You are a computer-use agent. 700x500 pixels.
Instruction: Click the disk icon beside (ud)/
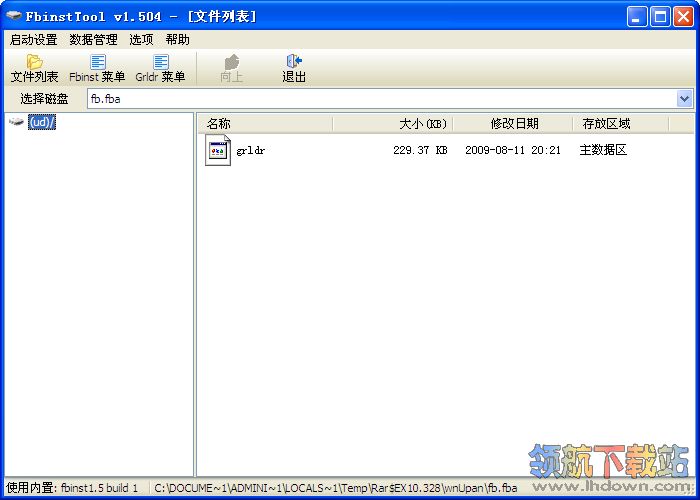(17, 121)
